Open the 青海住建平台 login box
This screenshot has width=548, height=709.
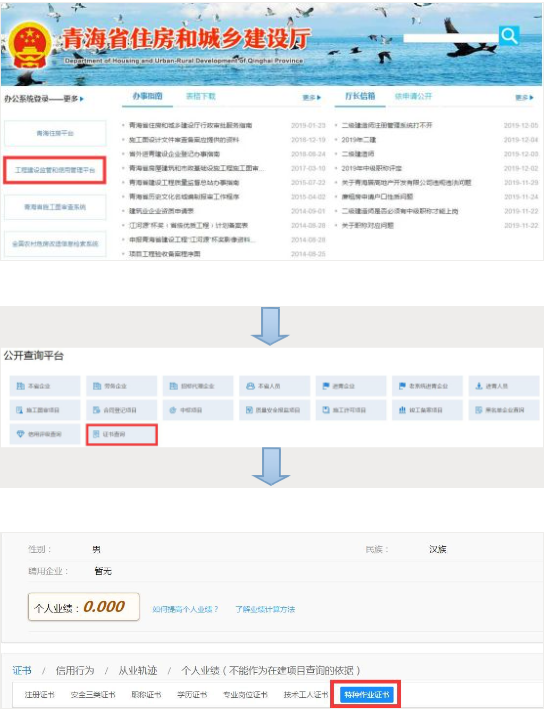click(x=55, y=133)
